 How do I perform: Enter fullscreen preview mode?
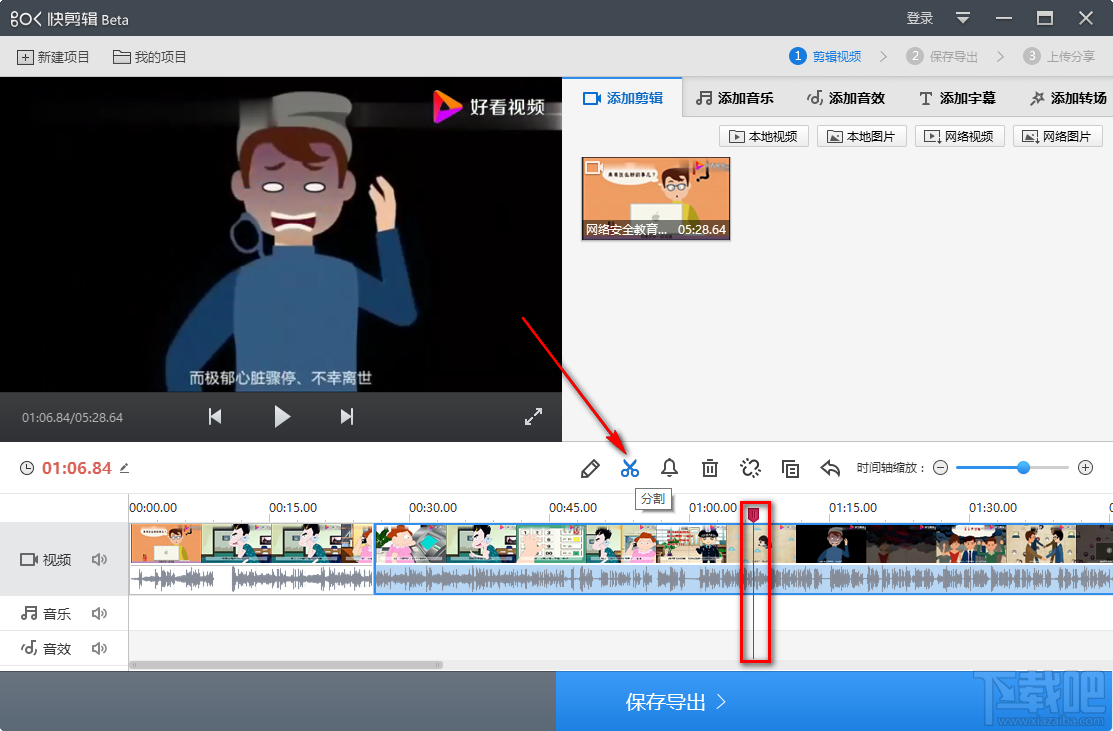click(x=534, y=417)
